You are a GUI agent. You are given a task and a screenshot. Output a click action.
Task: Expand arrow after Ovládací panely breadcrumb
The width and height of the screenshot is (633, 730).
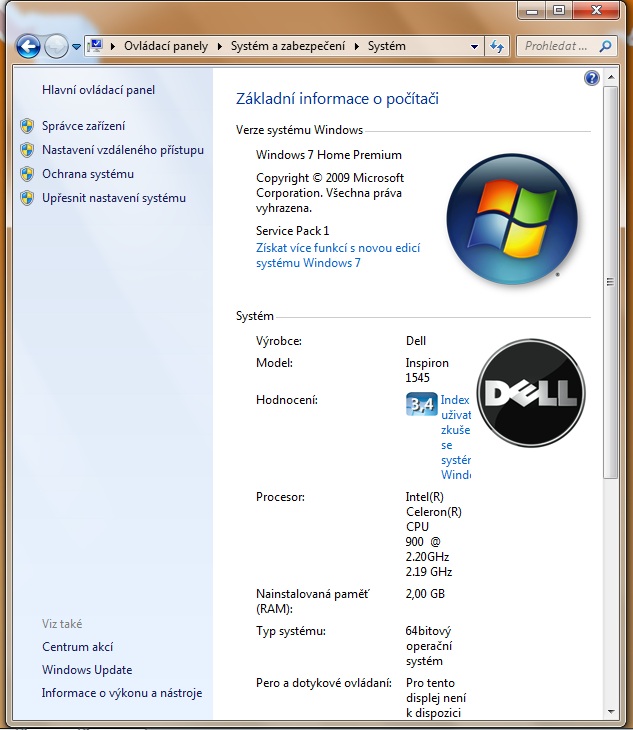click(x=219, y=47)
